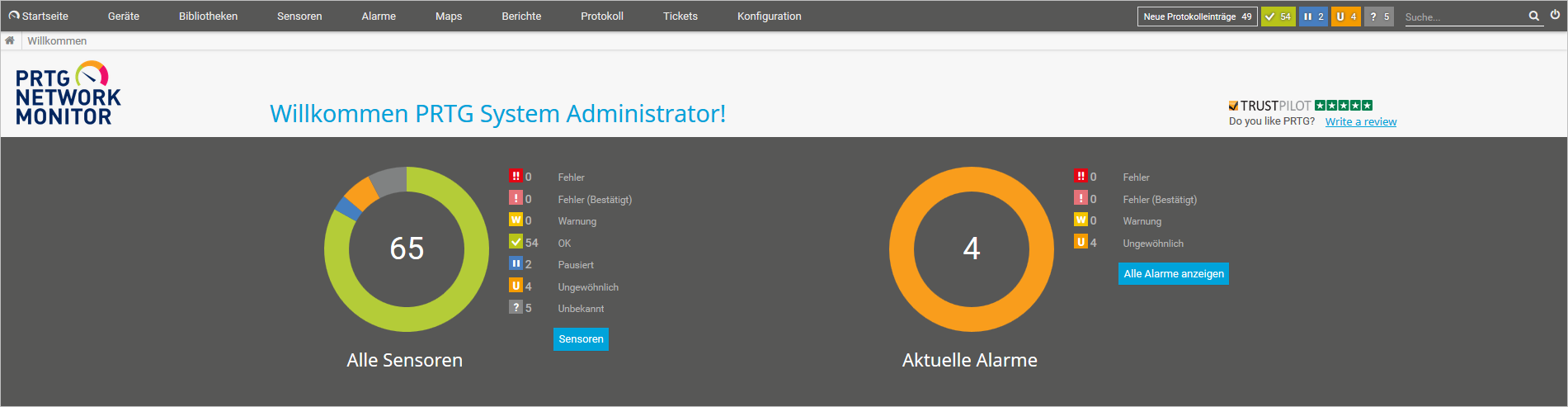The height and width of the screenshot is (407, 1568).
Task: Select Warnung label in sensor list
Action: (577, 221)
